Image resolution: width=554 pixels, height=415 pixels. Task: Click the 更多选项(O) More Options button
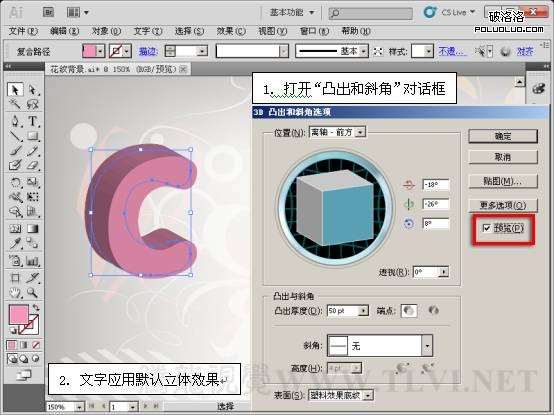(x=503, y=205)
